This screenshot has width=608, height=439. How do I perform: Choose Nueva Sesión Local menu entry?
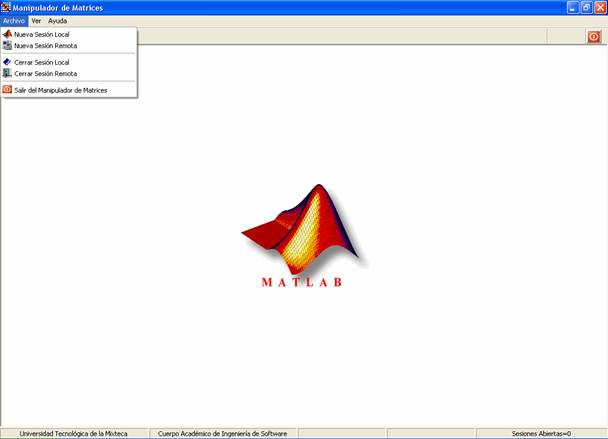[x=69, y=35]
